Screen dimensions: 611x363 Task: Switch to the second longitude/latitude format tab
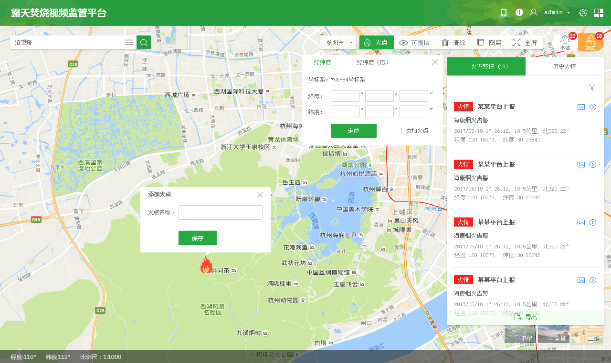pos(372,62)
